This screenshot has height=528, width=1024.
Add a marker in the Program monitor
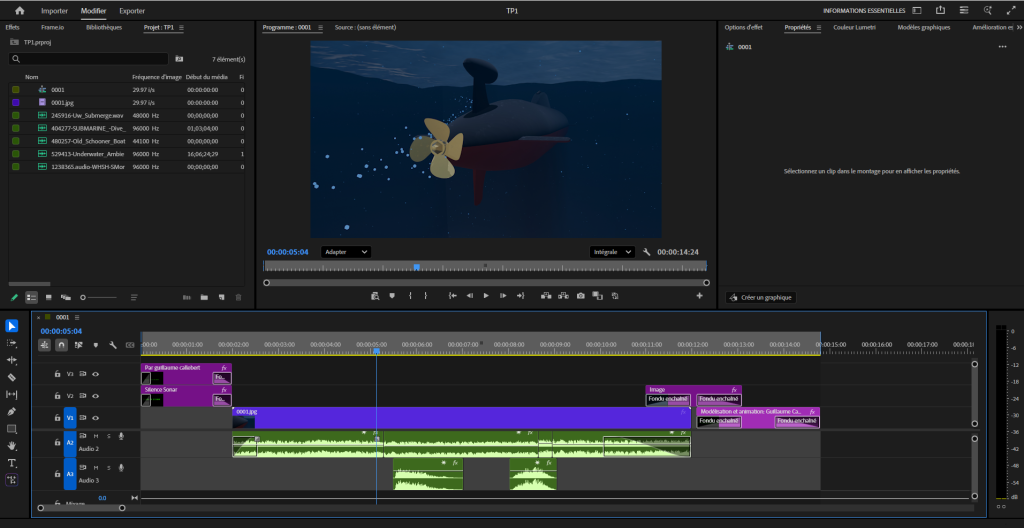click(x=391, y=296)
